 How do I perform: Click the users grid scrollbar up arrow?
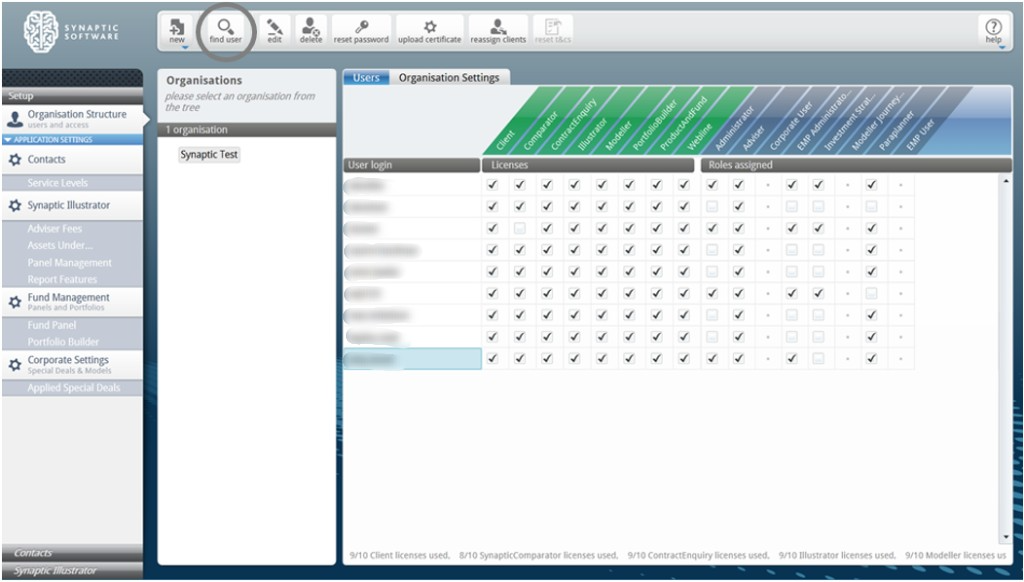coord(1006,180)
